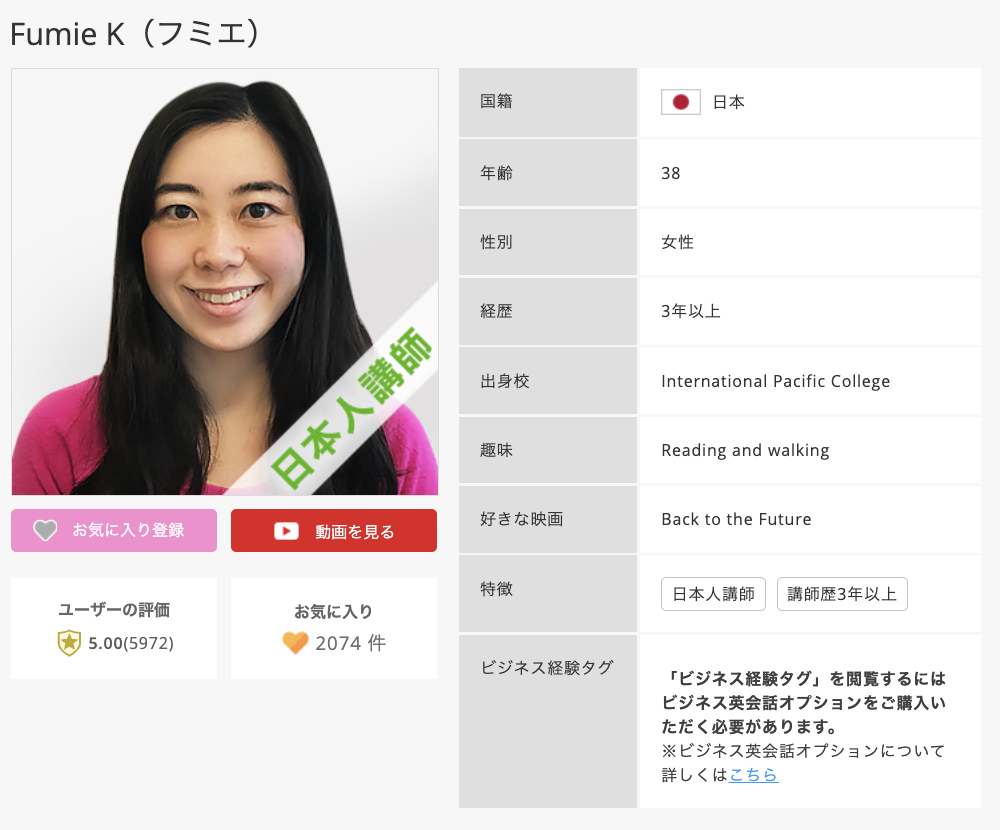Click the gold star shield rating icon
1000x830 pixels.
(x=69, y=643)
